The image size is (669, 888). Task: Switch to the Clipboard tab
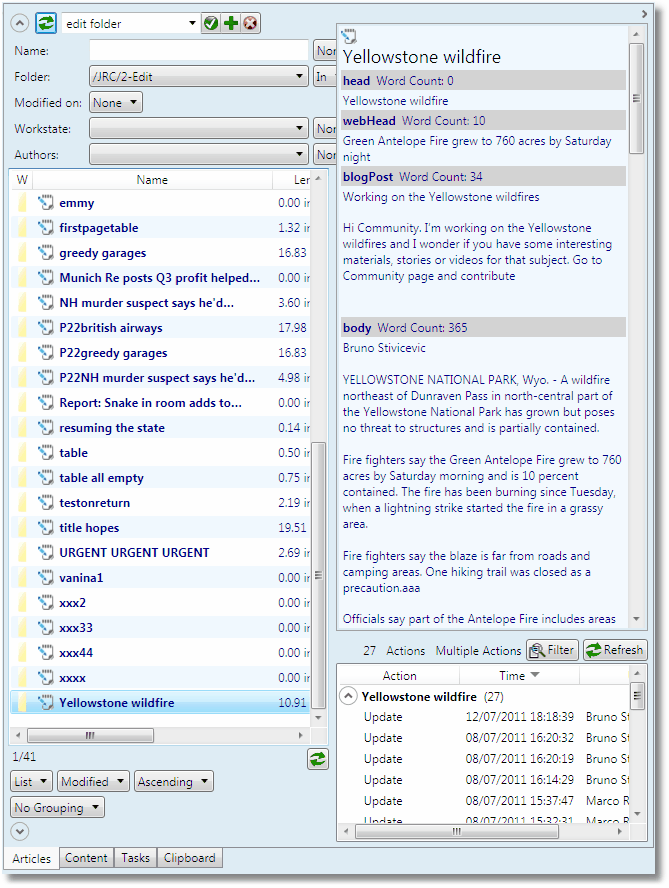(189, 858)
